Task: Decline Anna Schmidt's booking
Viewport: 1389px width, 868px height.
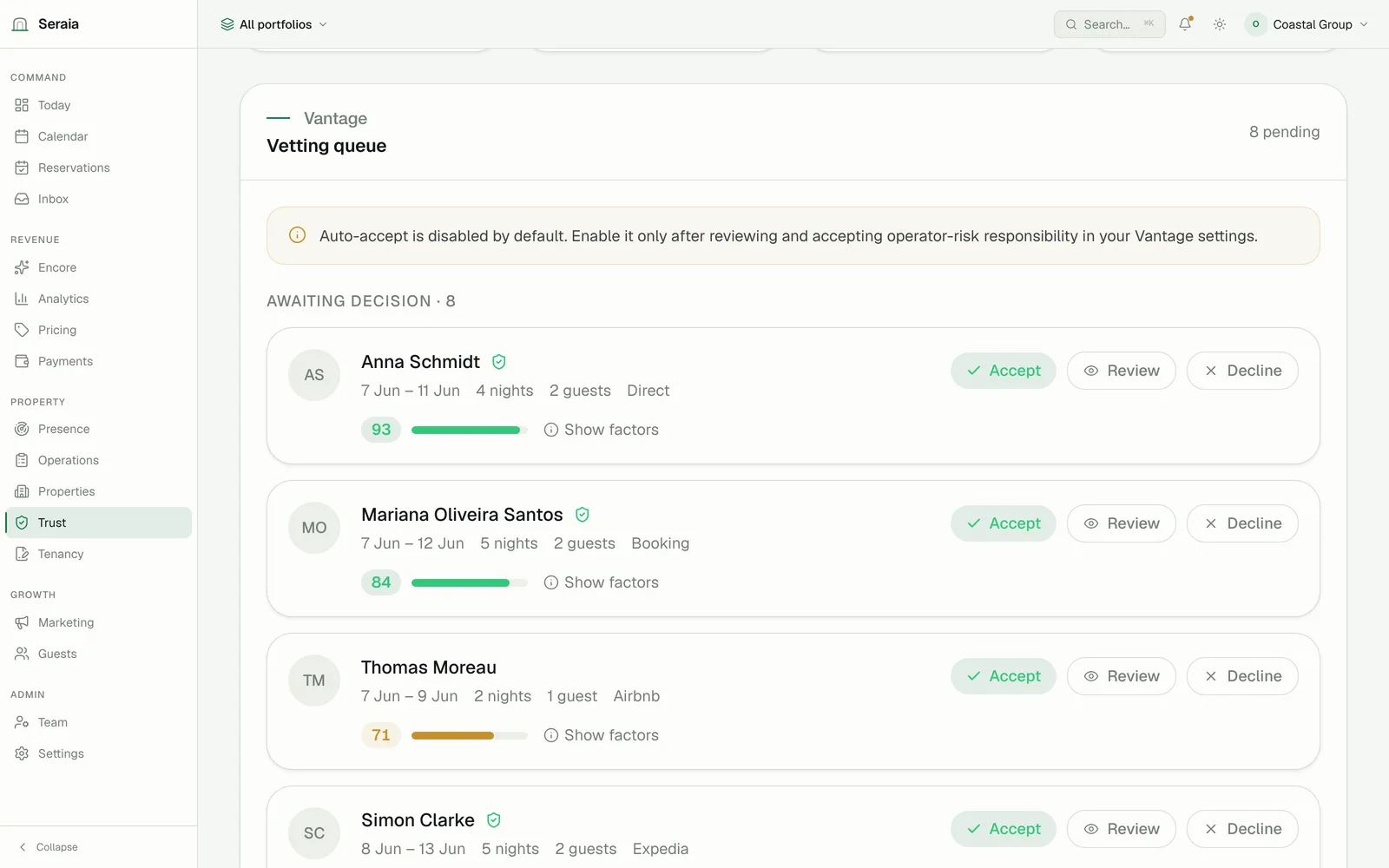Action: pos(1242,371)
